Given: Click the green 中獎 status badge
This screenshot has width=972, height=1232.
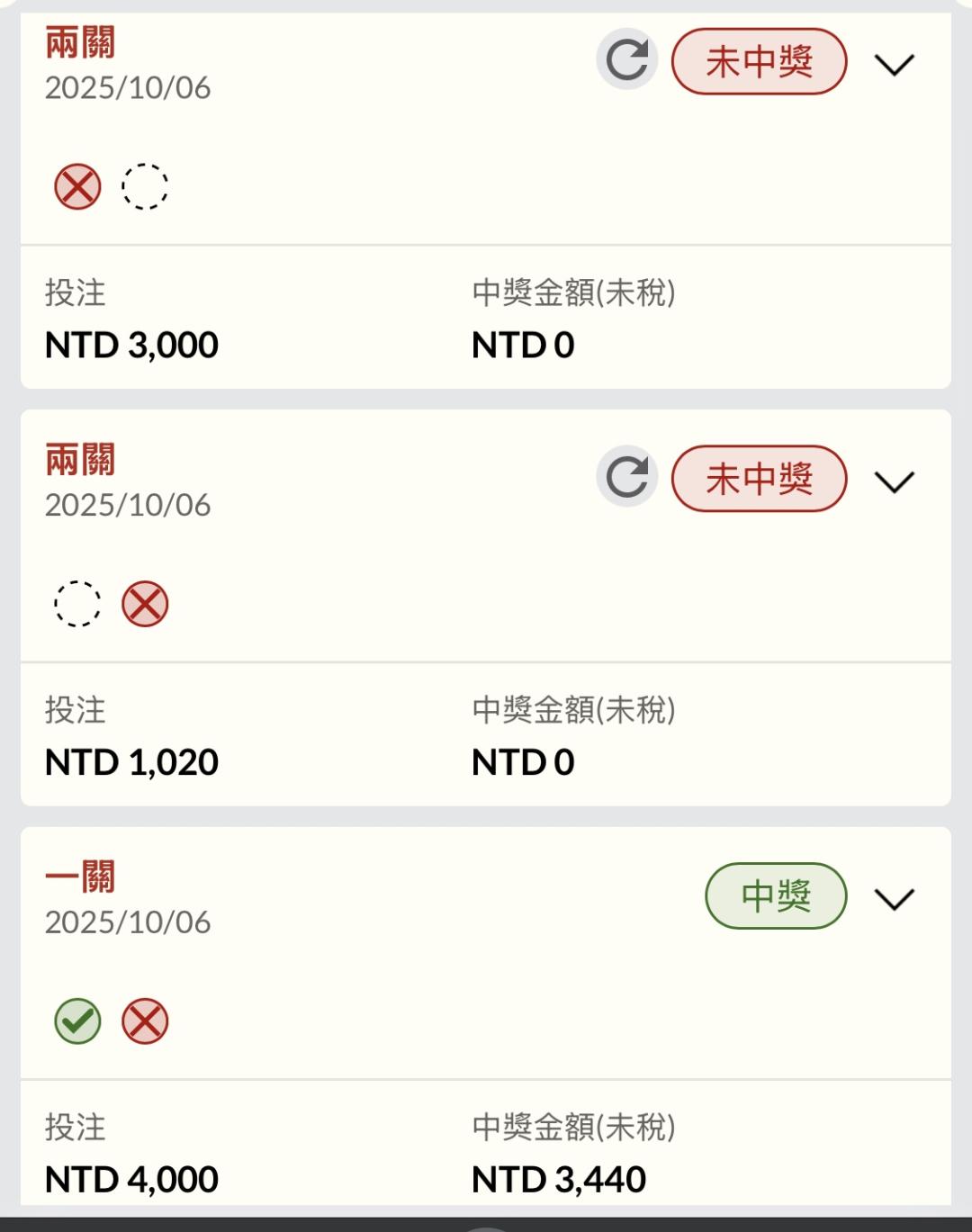Looking at the screenshot, I should pyautogui.click(x=776, y=895).
